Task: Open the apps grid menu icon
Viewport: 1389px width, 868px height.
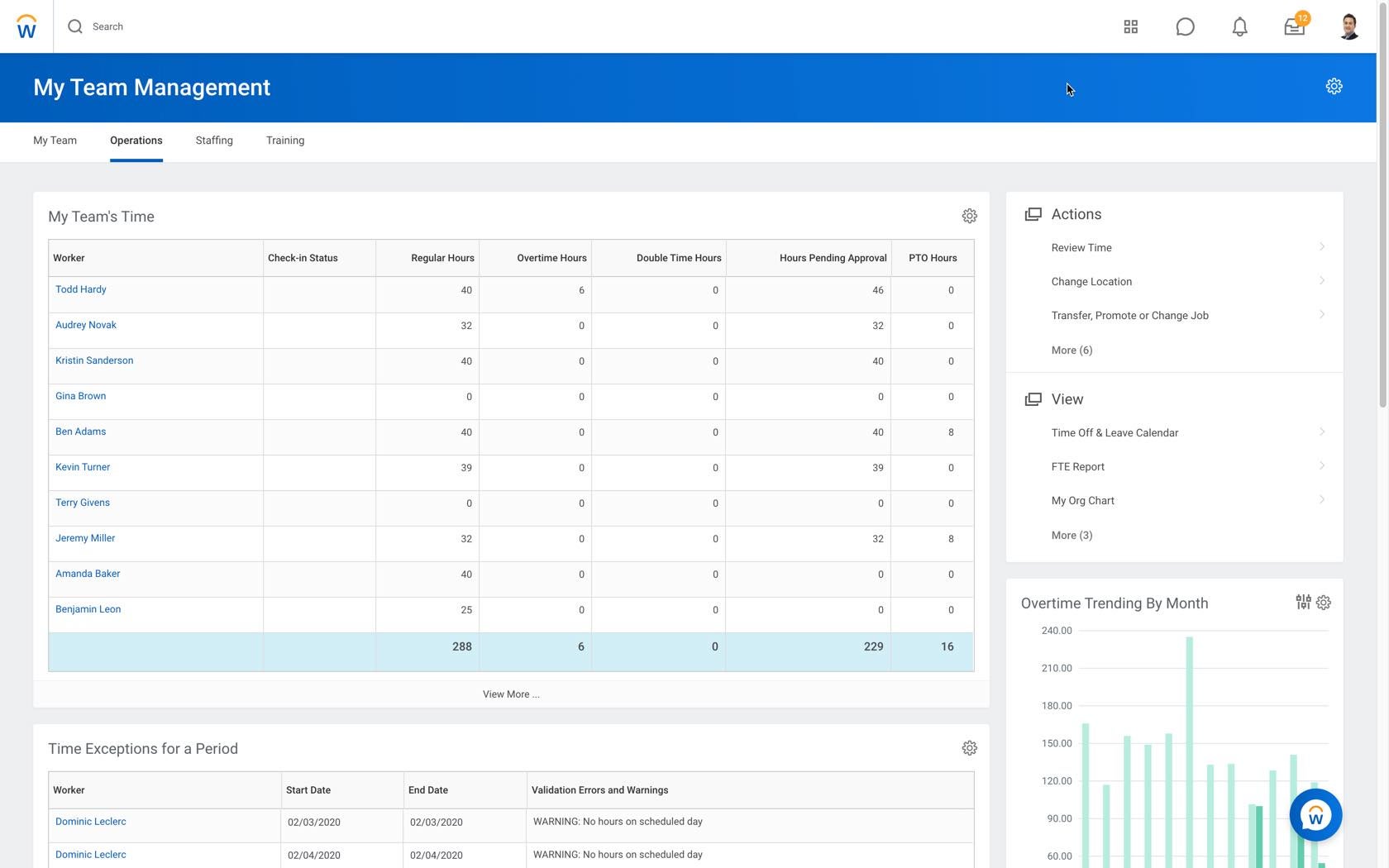Action: (x=1130, y=26)
